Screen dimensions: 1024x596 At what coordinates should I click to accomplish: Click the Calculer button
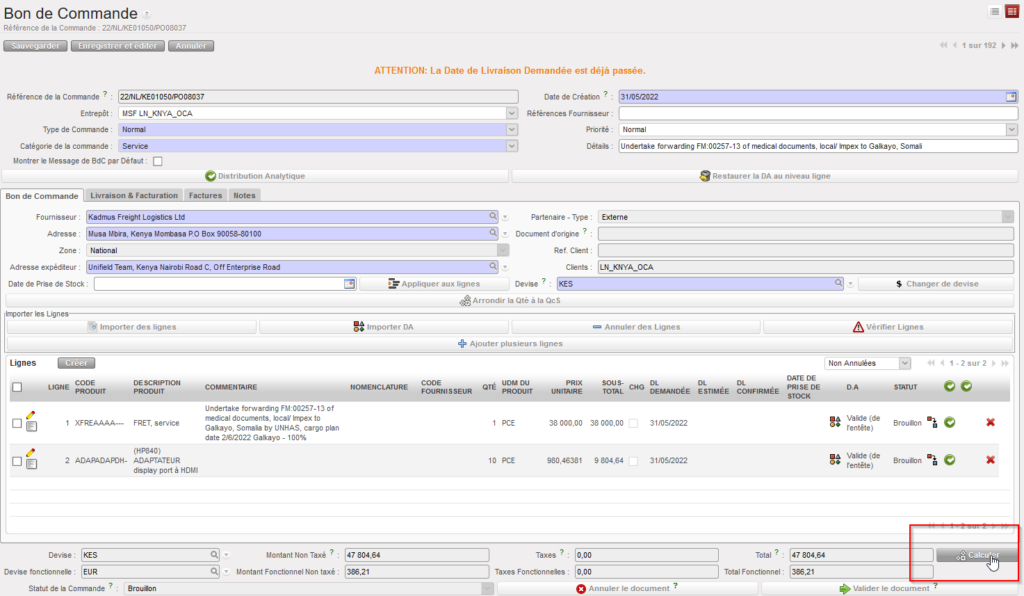pyautogui.click(x=977, y=555)
